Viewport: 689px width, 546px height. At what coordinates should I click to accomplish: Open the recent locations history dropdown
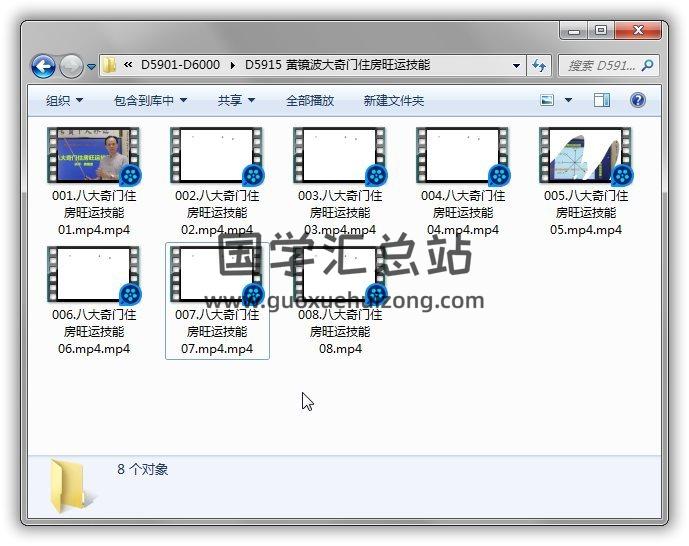coord(92,67)
